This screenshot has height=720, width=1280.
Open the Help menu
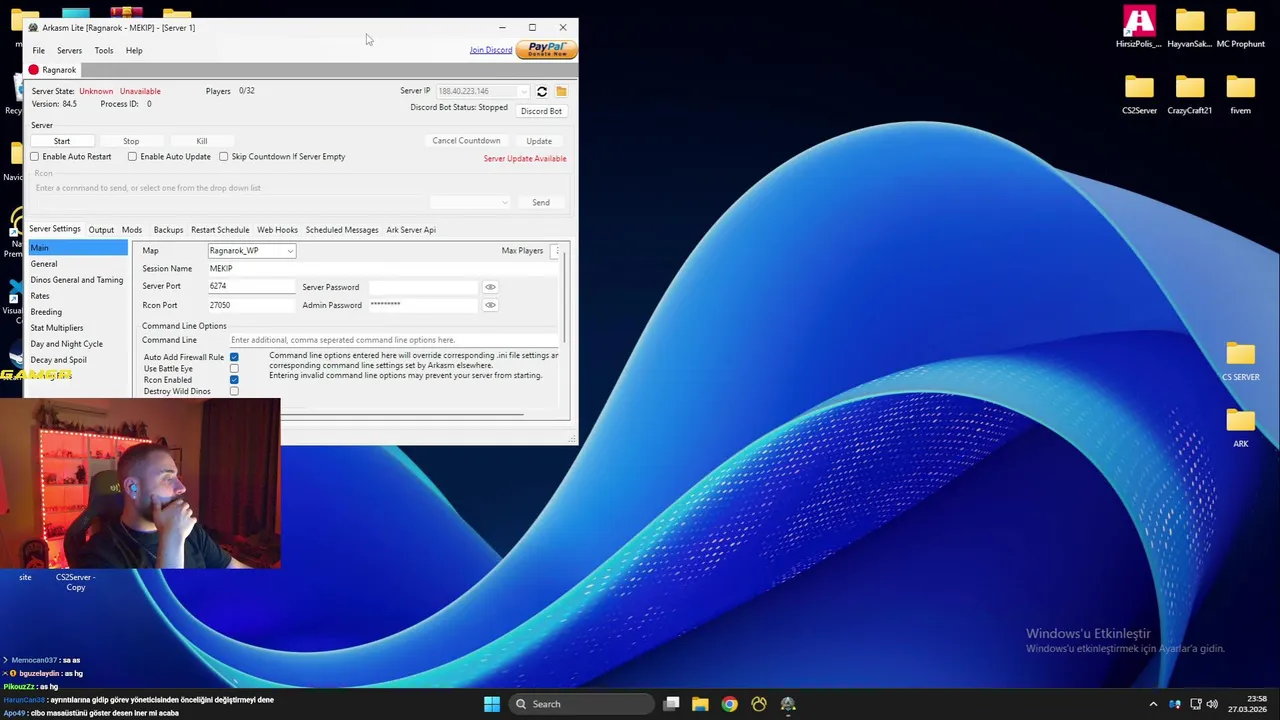(x=134, y=50)
